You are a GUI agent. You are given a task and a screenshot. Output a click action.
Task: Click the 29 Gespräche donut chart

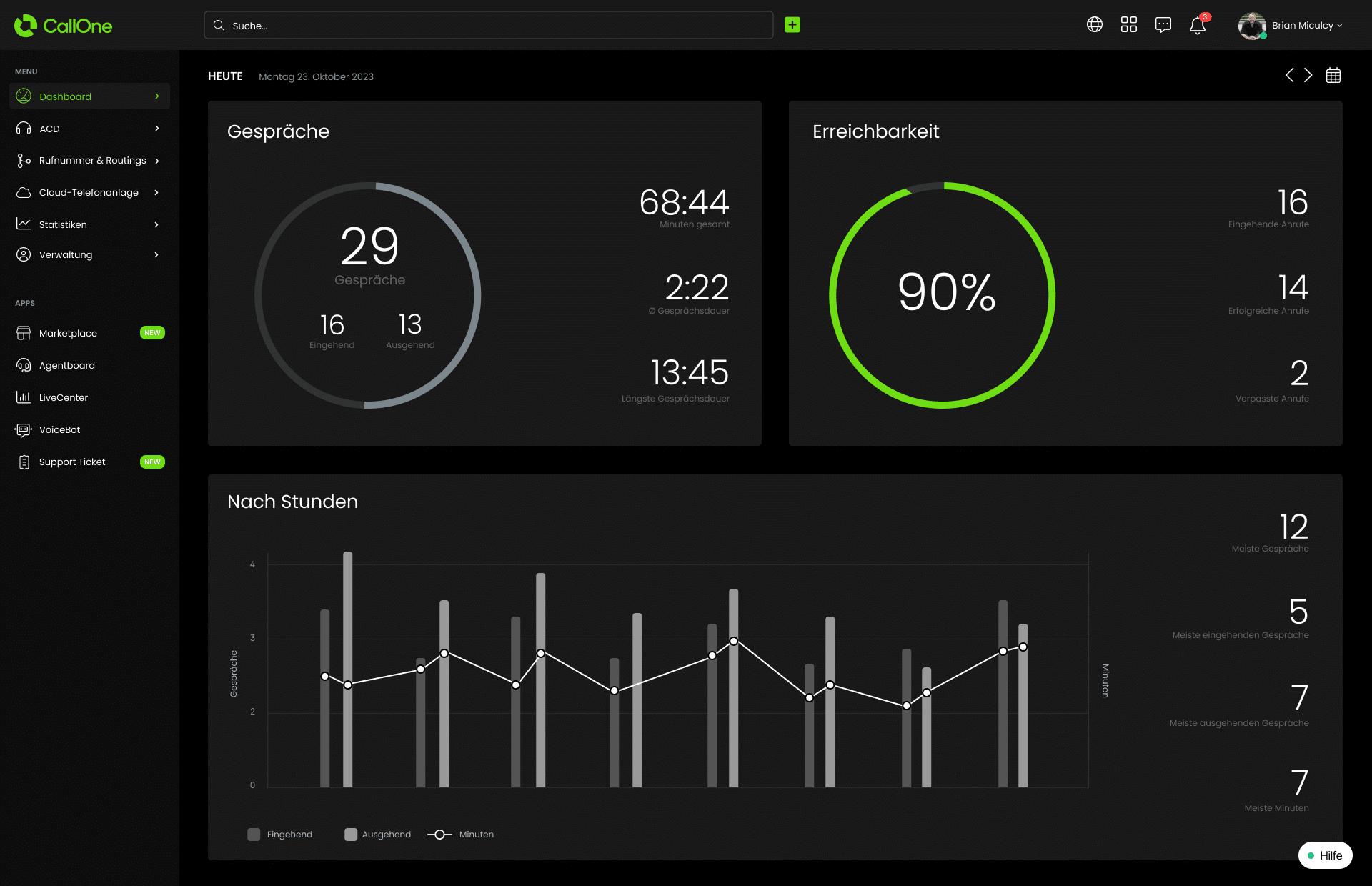pos(368,295)
